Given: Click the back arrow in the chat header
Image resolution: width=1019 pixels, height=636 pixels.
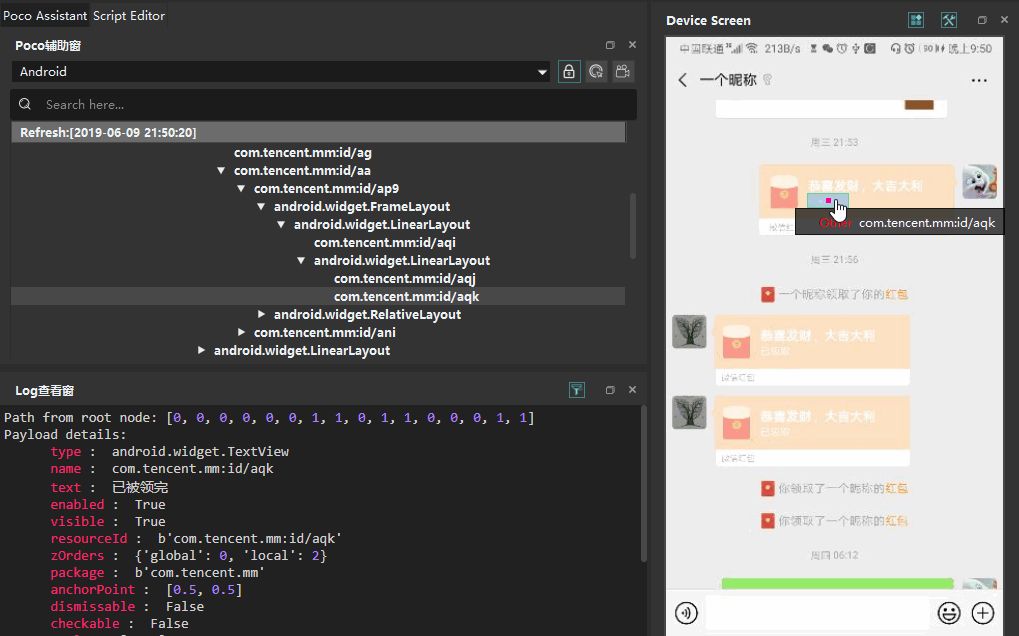Looking at the screenshot, I should [x=682, y=80].
